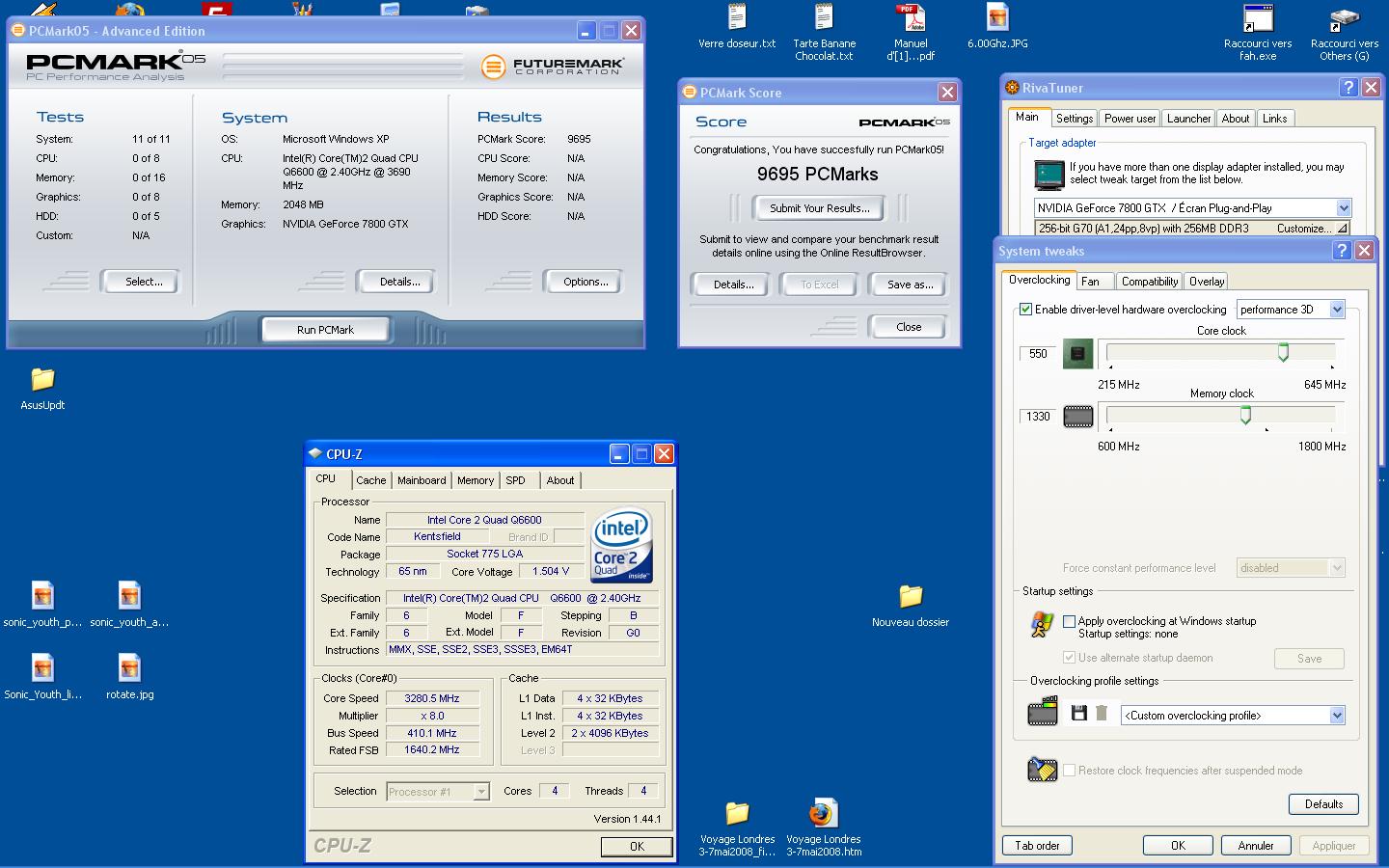Launch the Raccourci vers fah.exe shortcut
The height and width of the screenshot is (868, 1389).
(x=1258, y=32)
